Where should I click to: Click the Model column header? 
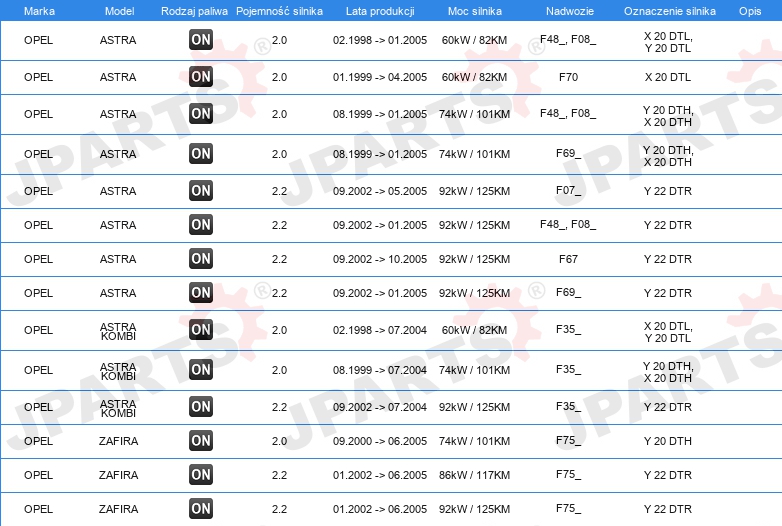coord(119,11)
